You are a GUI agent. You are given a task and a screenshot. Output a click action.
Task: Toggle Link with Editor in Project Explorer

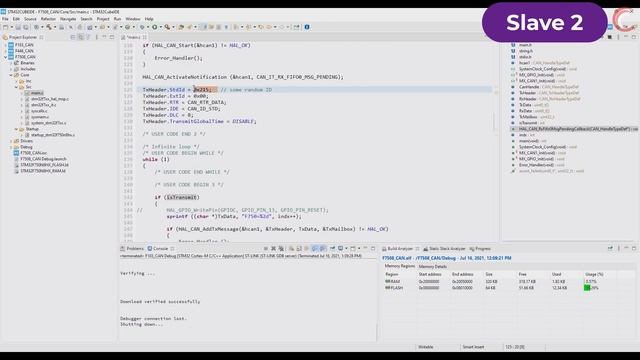[x=81, y=37]
